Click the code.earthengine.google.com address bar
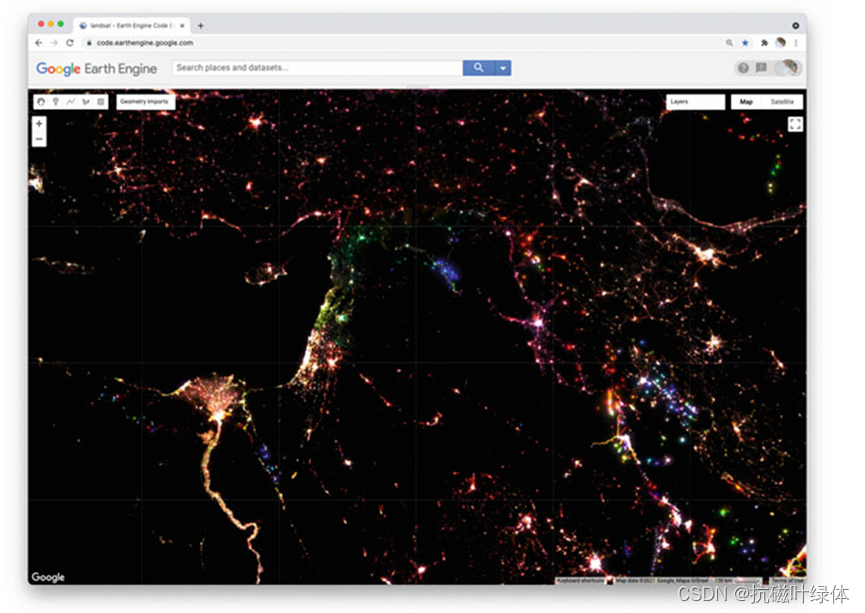 tap(145, 42)
